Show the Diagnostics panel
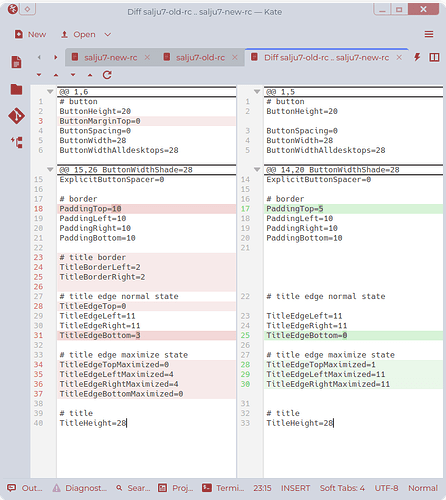Screen dimensions: 446x500 tap(80, 488)
